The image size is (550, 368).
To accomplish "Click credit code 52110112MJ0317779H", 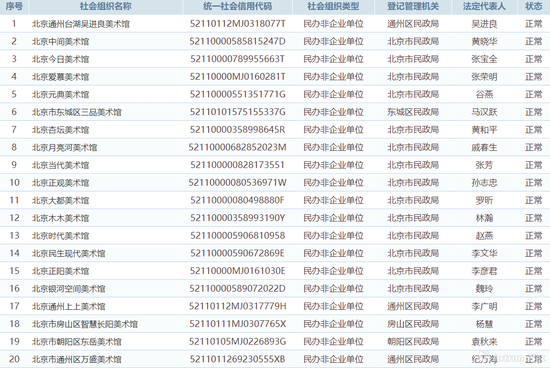I will (x=237, y=306).
